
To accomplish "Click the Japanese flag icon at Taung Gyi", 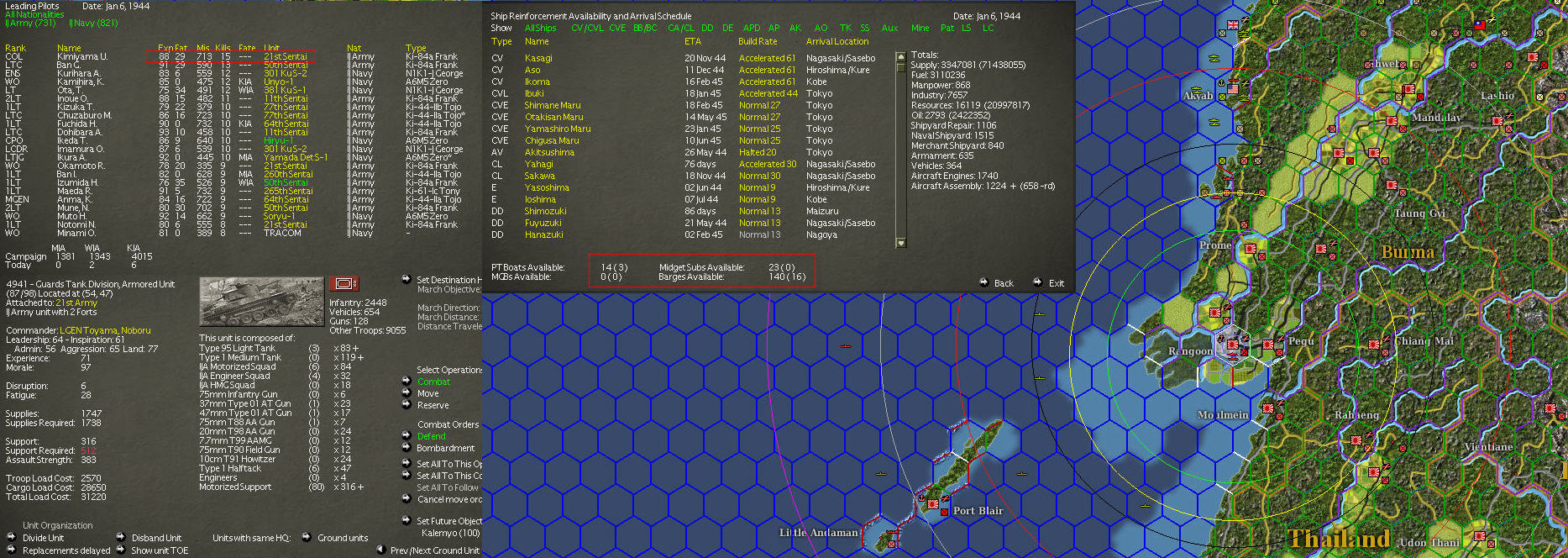I will click(1392, 184).
